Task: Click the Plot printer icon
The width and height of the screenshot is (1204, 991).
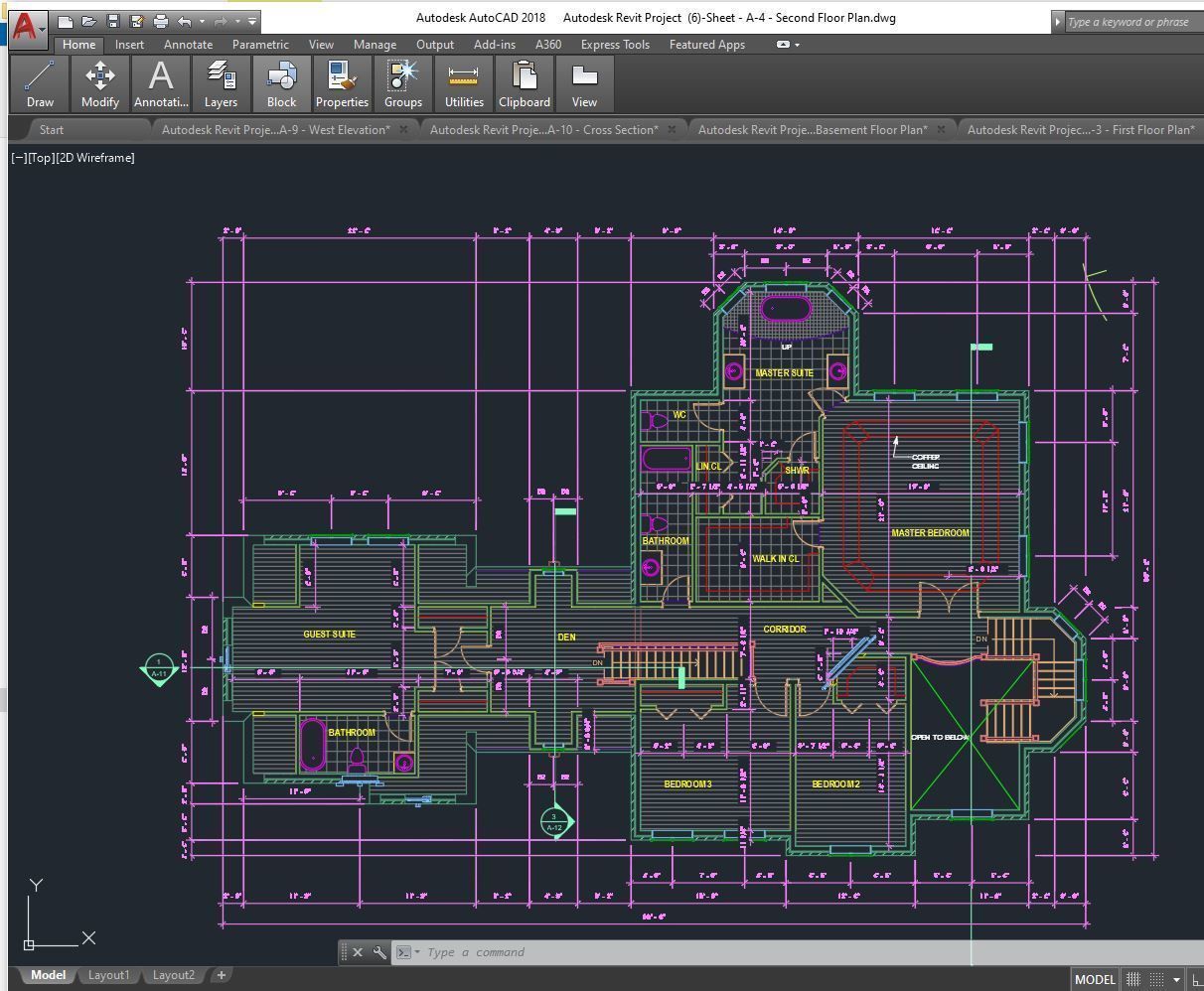Action: (x=161, y=21)
